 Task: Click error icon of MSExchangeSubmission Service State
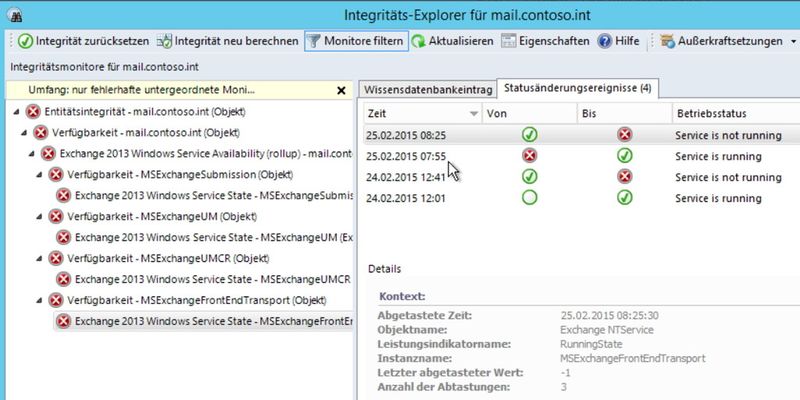[x=64, y=195]
